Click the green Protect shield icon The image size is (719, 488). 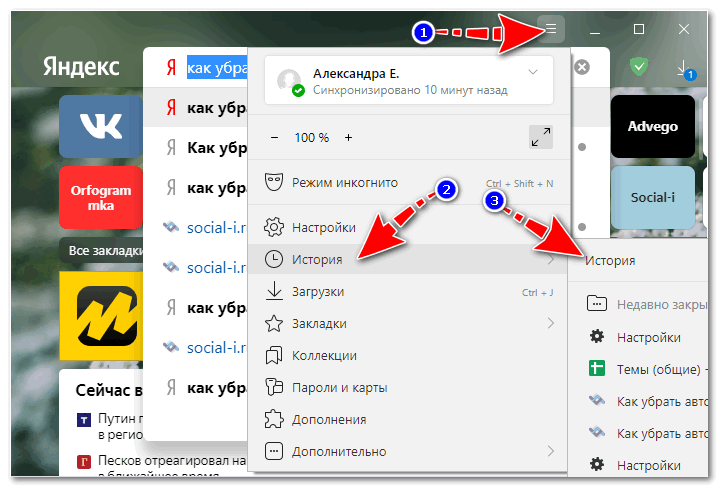639,67
